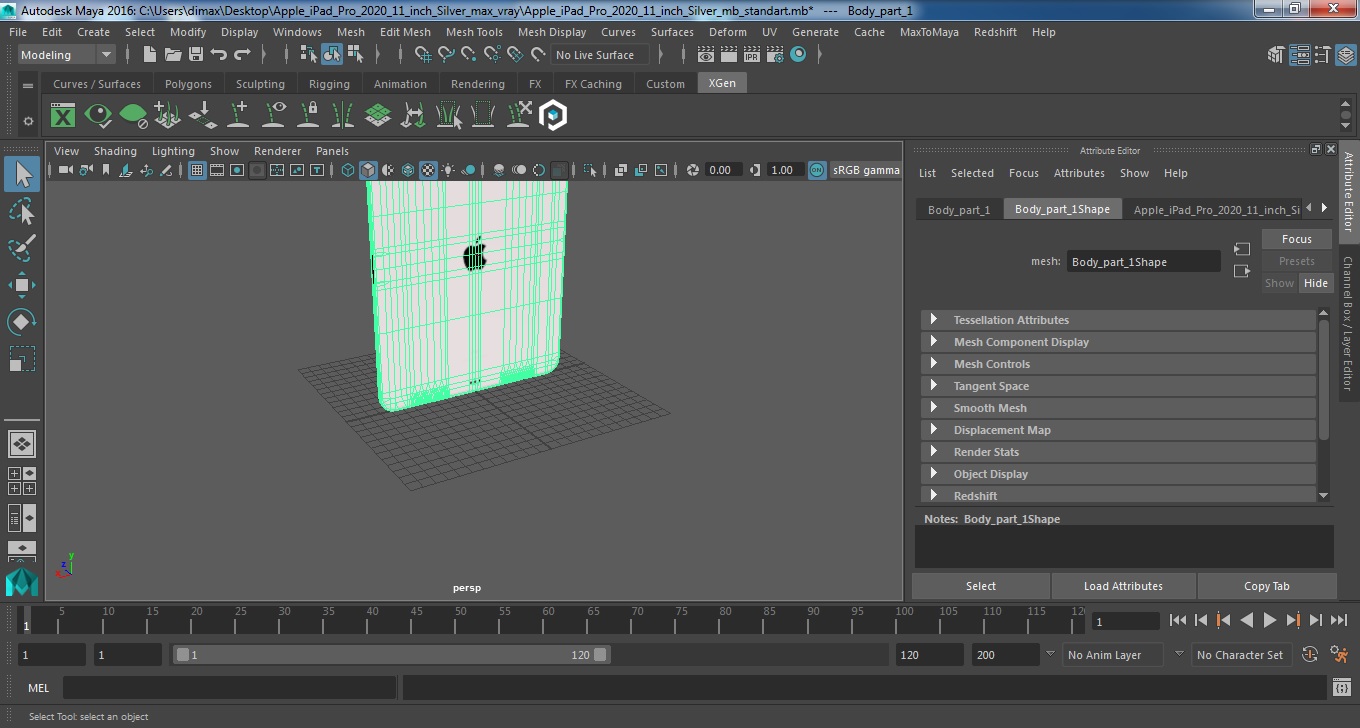Screen dimensions: 1360x728
Task: Redo the action via arrow icon
Action: (x=242, y=55)
